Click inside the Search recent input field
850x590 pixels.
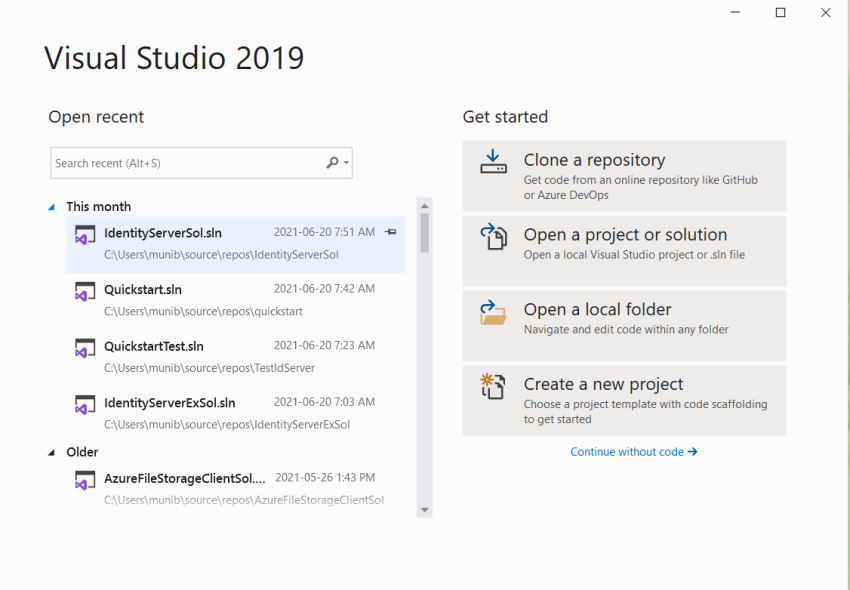pos(180,162)
